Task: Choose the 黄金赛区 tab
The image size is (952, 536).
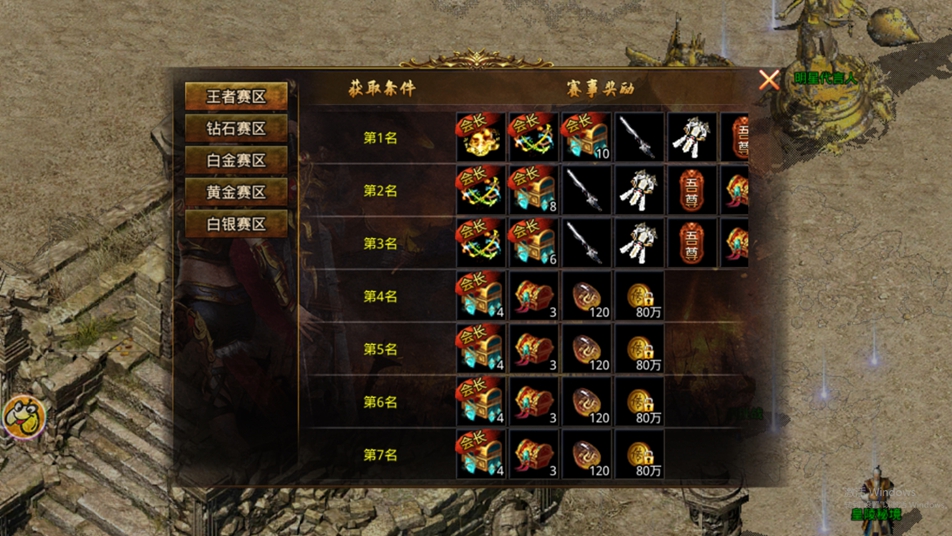Action: coord(236,192)
